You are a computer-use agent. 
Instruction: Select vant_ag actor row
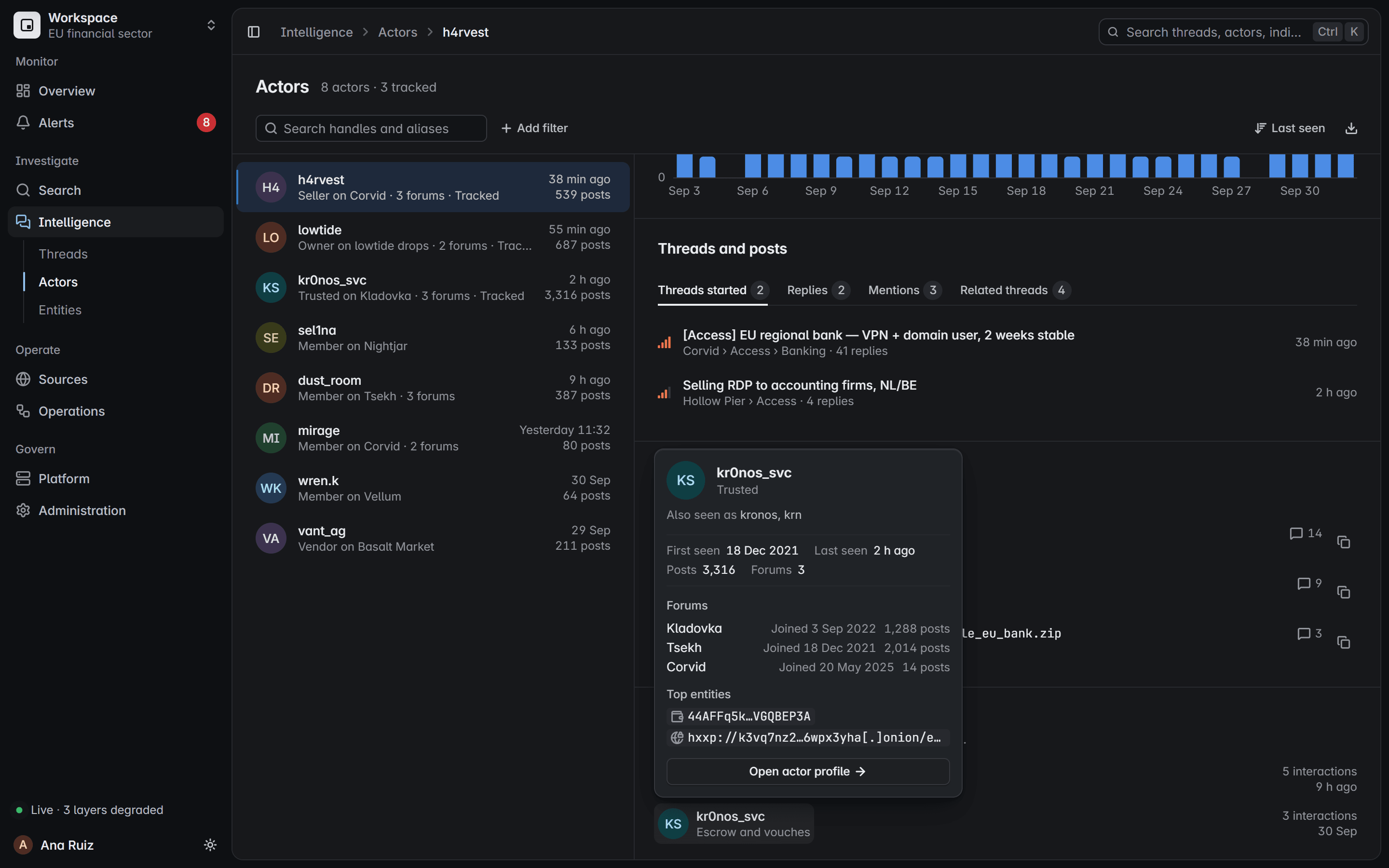[433, 538]
